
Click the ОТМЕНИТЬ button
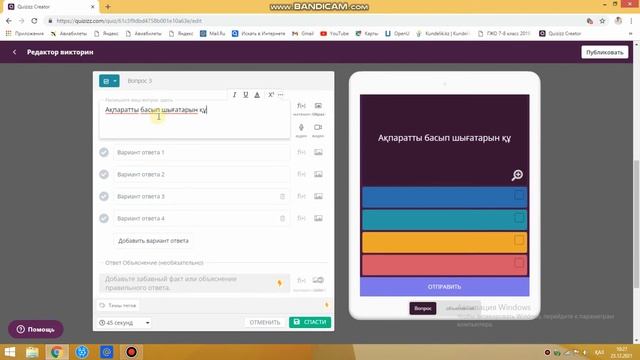tap(264, 322)
